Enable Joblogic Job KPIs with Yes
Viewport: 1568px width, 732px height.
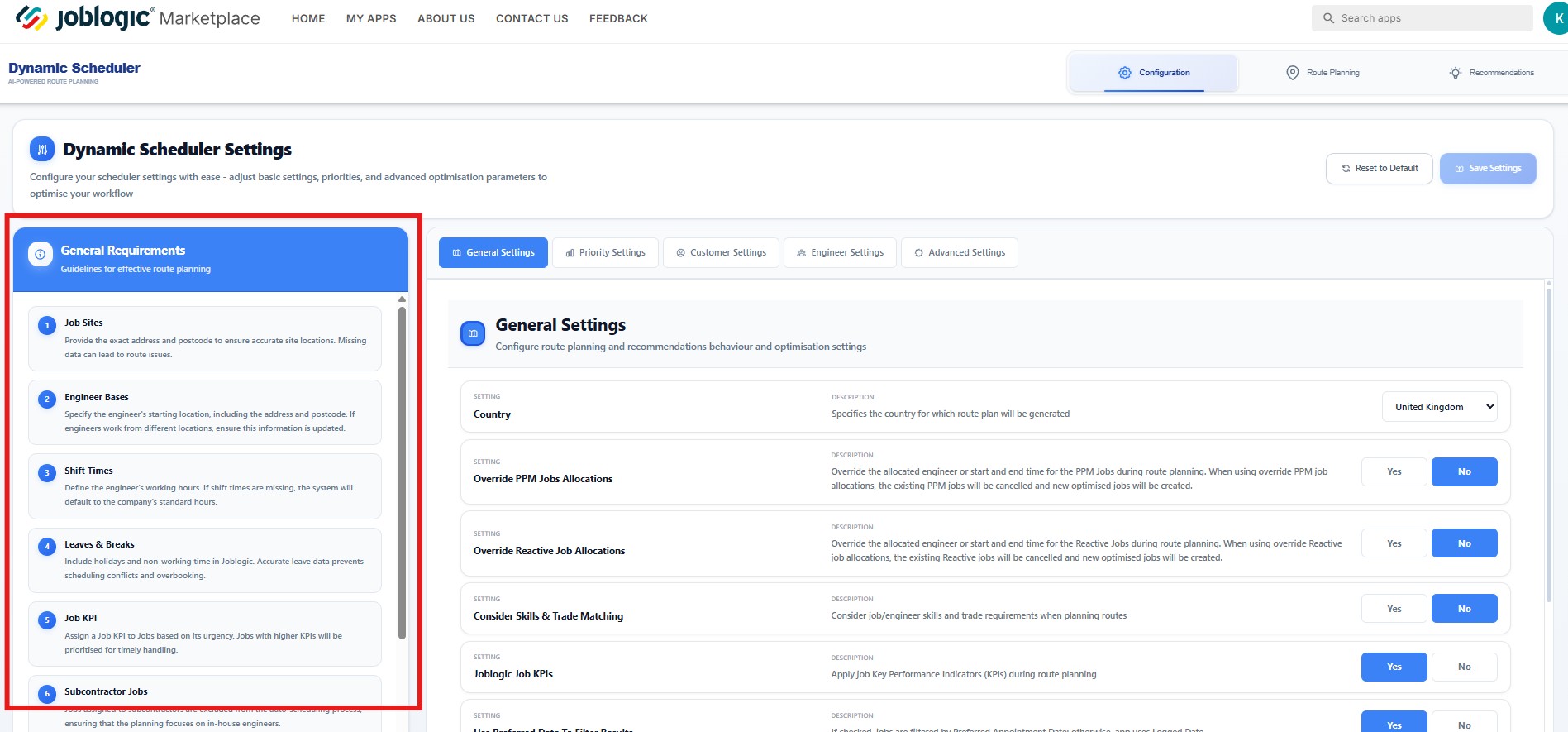click(x=1394, y=667)
